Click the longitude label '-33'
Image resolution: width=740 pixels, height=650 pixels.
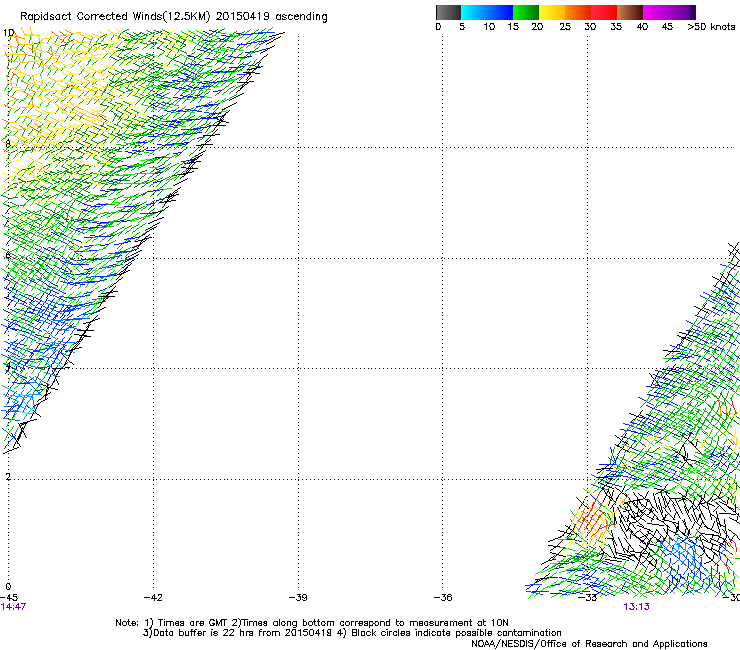[x=588, y=598]
